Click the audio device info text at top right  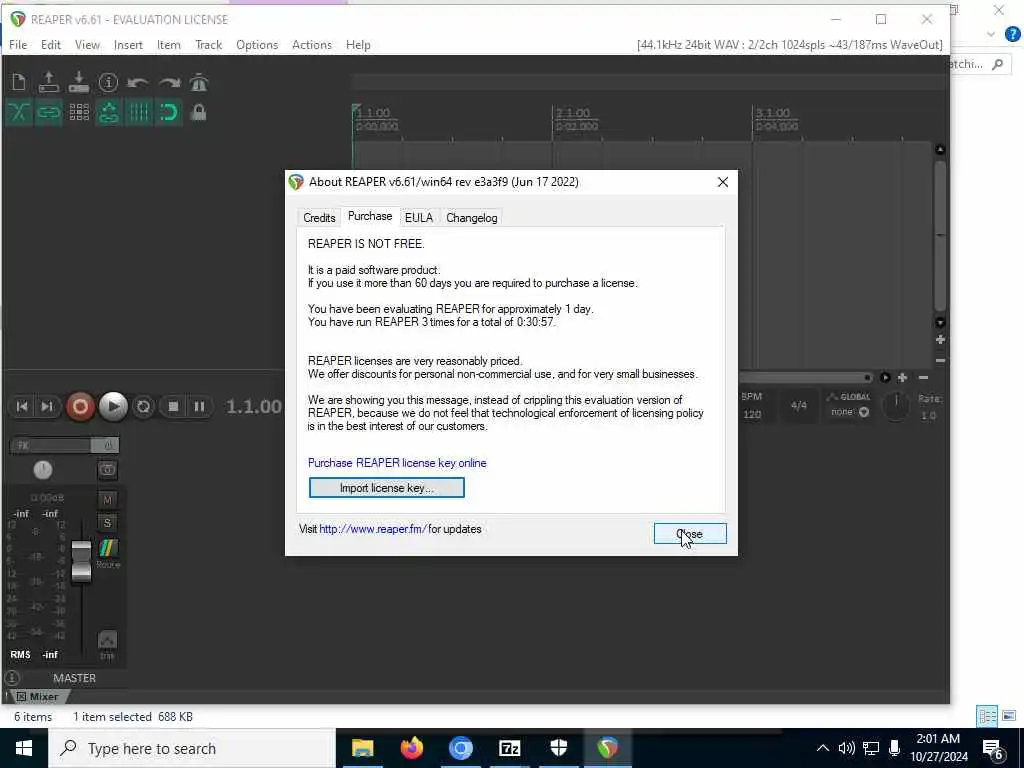point(790,45)
